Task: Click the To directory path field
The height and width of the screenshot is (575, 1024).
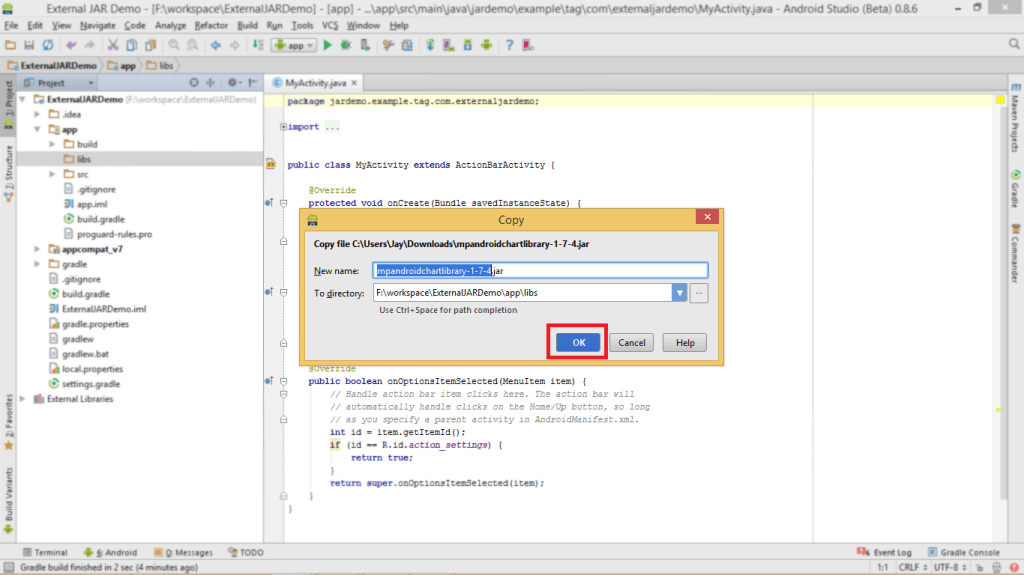Action: 522,293
